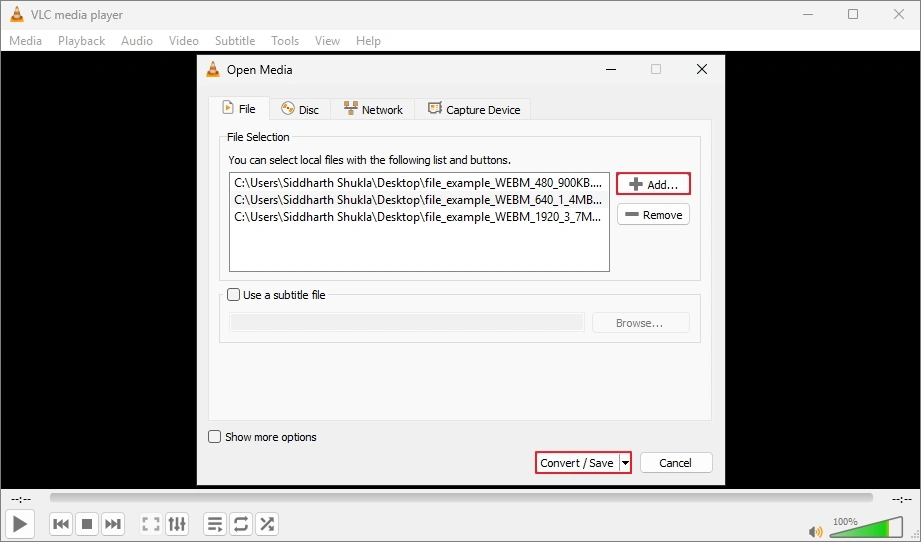Open the Tools menu
921x542 pixels.
point(285,41)
